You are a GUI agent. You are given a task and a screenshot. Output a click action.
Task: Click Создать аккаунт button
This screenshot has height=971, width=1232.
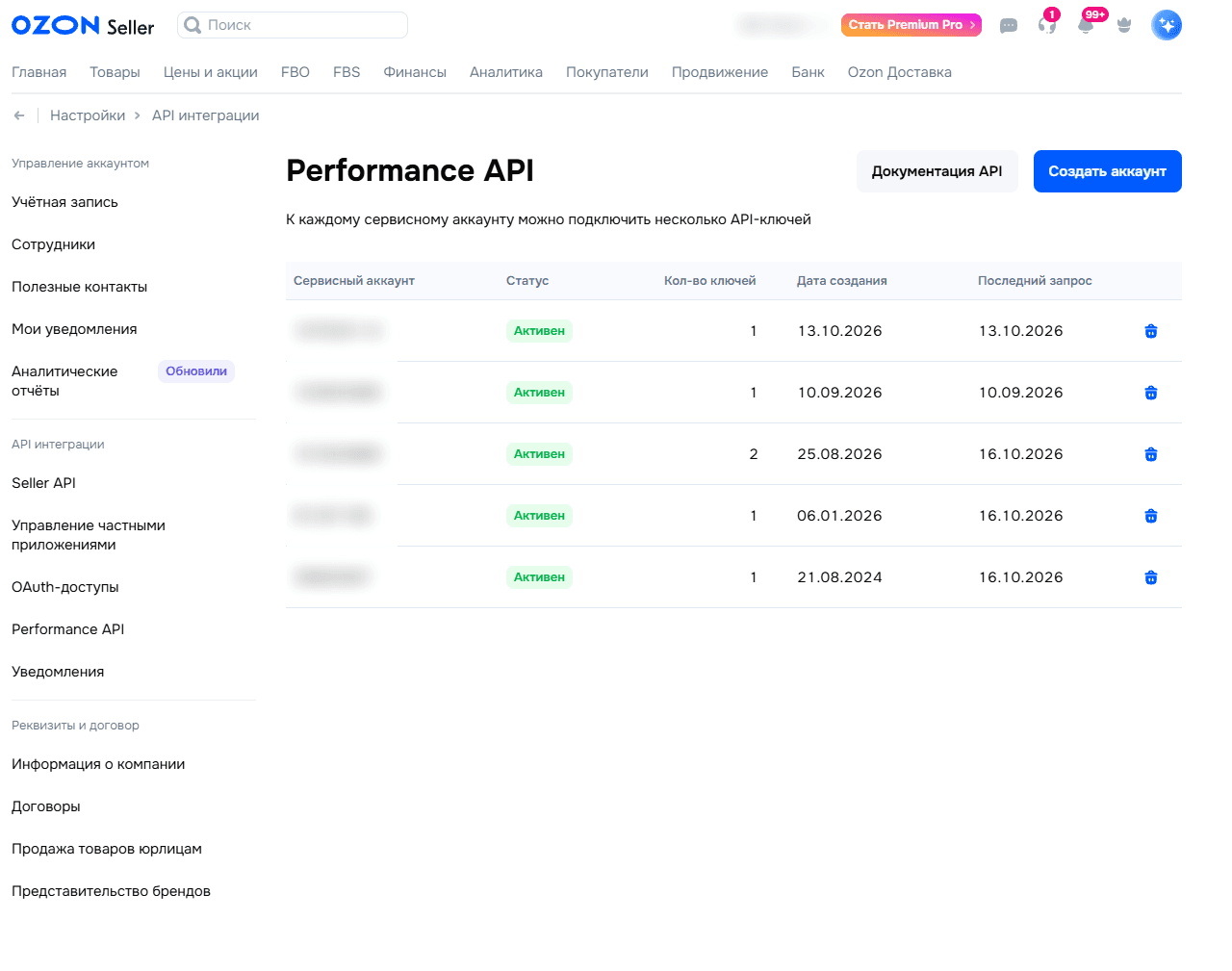point(1108,171)
